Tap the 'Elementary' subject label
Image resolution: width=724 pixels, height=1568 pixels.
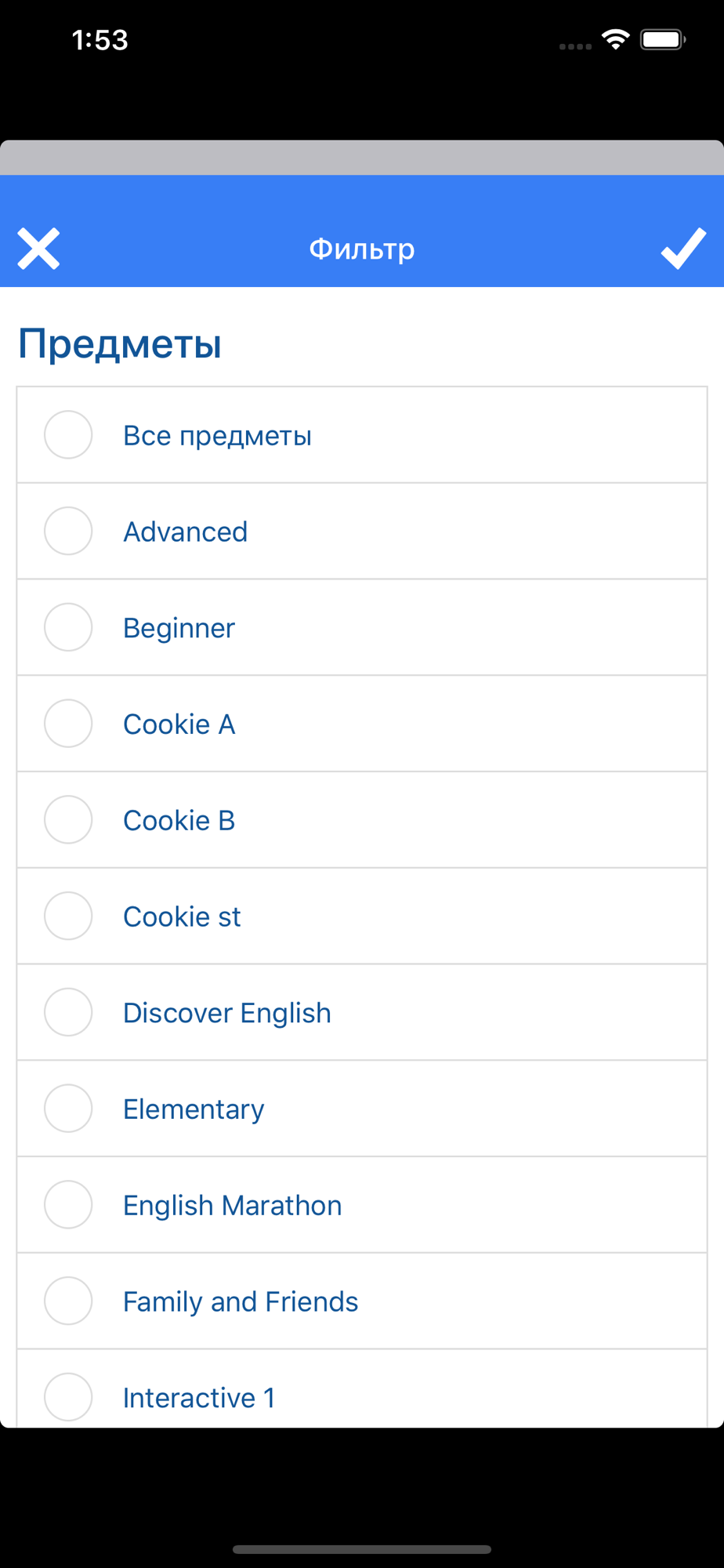[x=194, y=1109]
